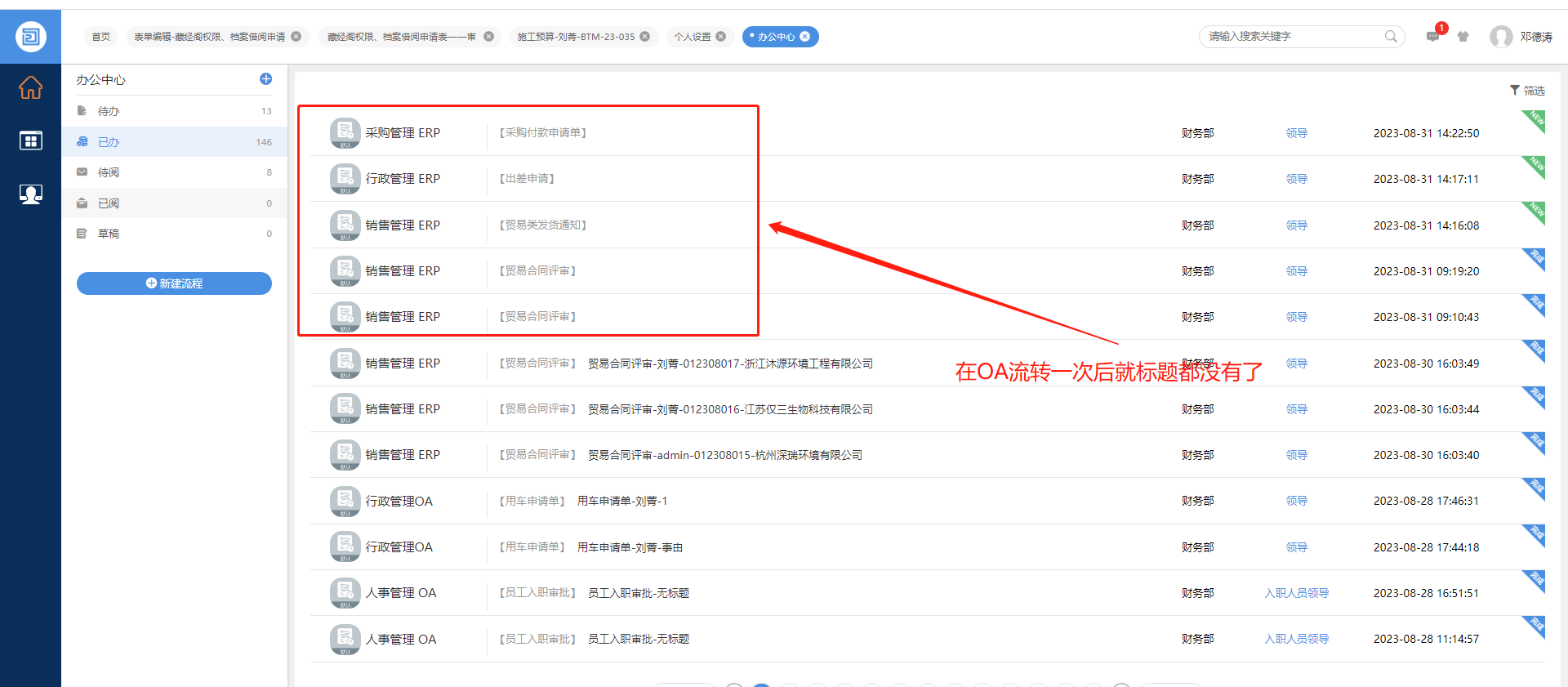Click the 筛选 filter button
This screenshot has height=687, width=1568.
1527,91
